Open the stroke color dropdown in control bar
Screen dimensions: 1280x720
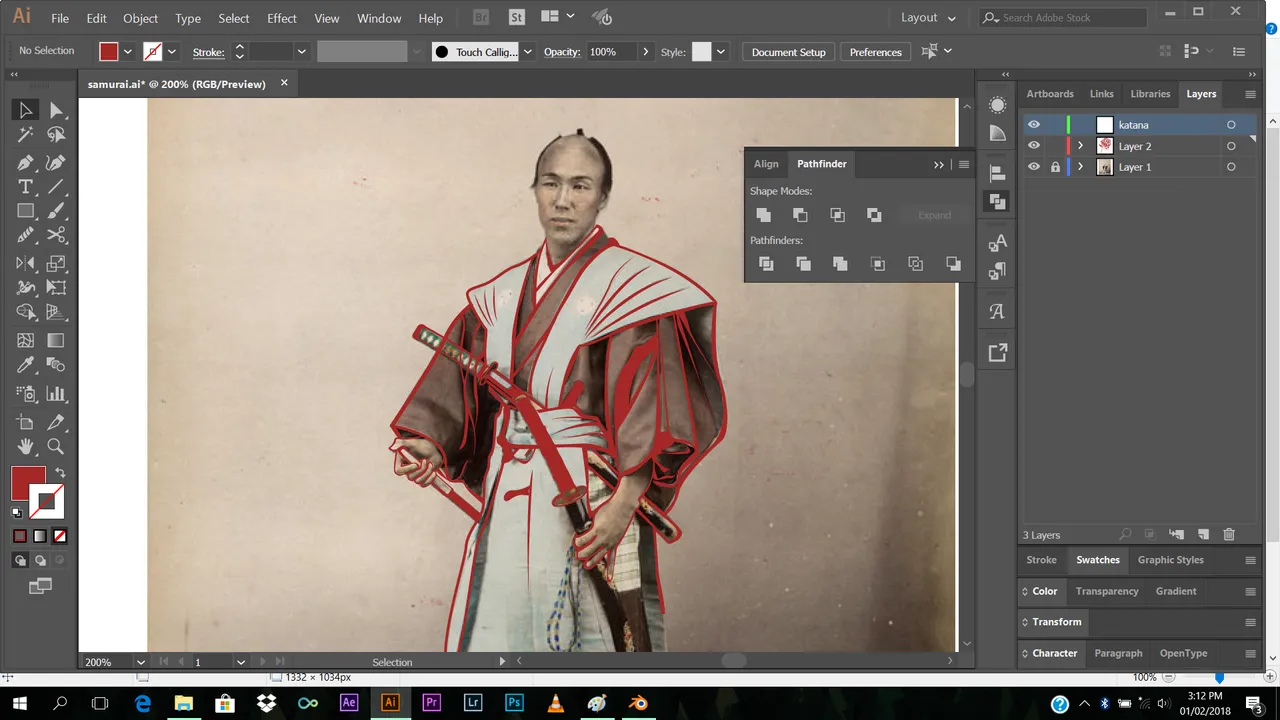tap(172, 52)
